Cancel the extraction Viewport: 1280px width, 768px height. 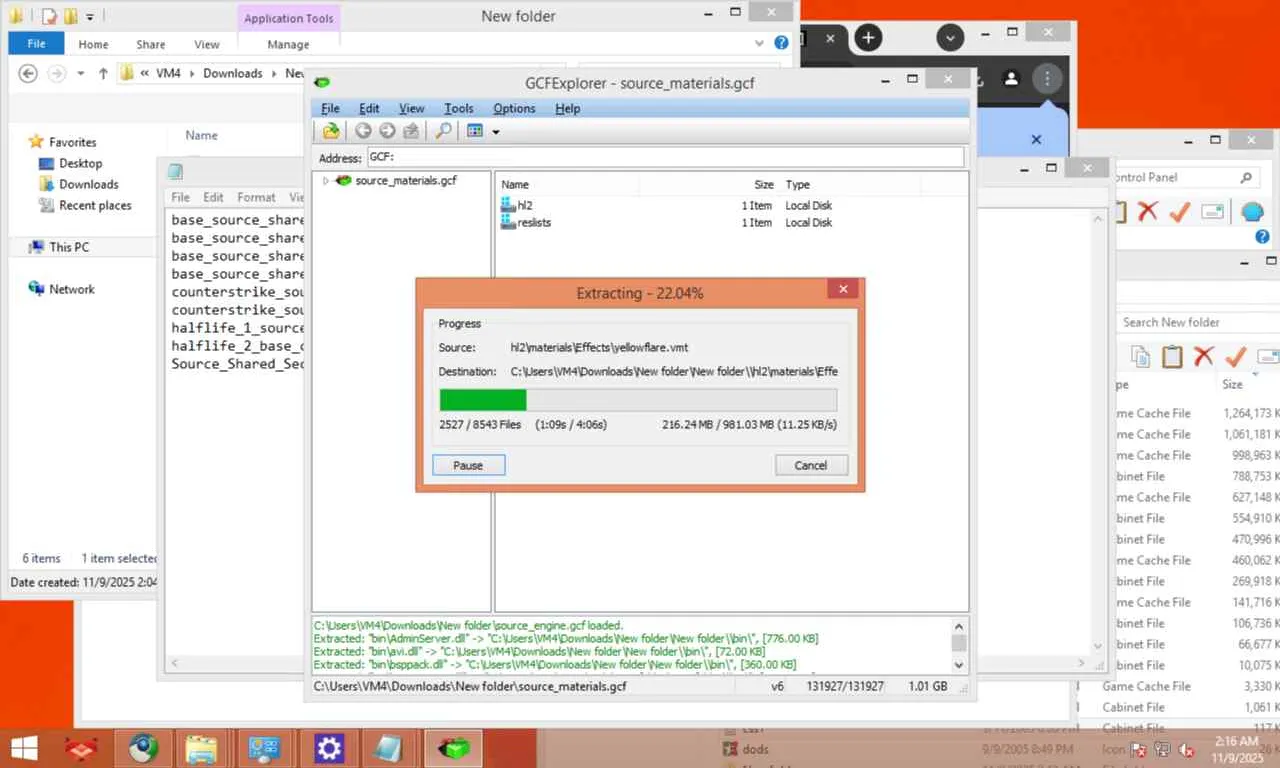pos(811,465)
